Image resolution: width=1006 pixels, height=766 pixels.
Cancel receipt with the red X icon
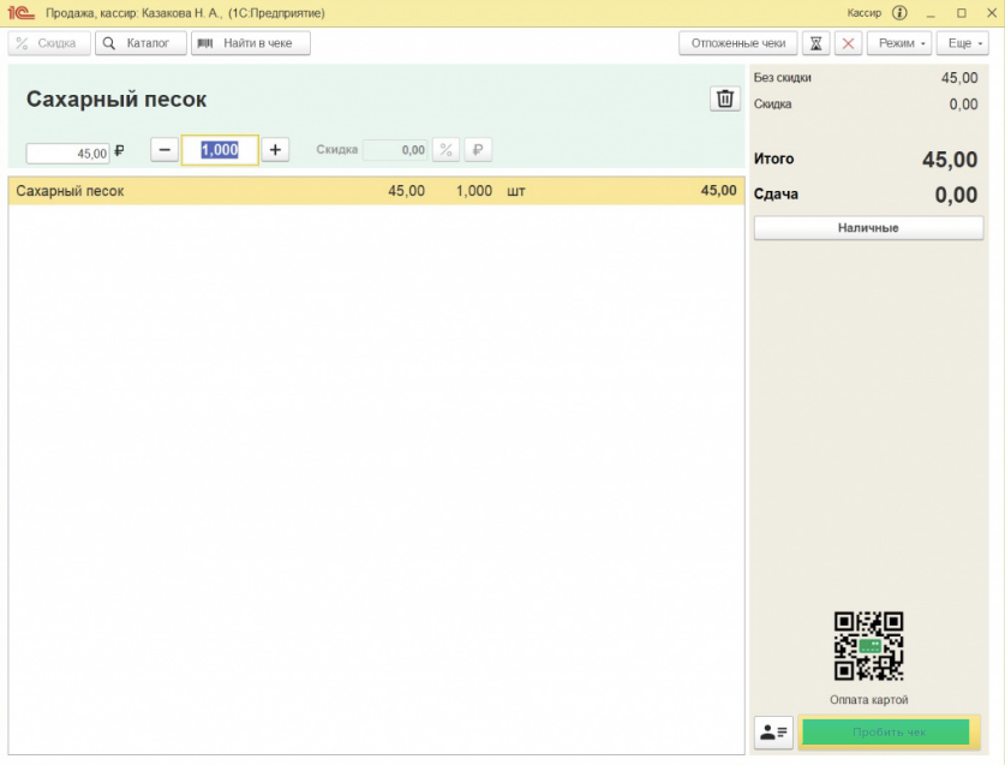pos(848,44)
